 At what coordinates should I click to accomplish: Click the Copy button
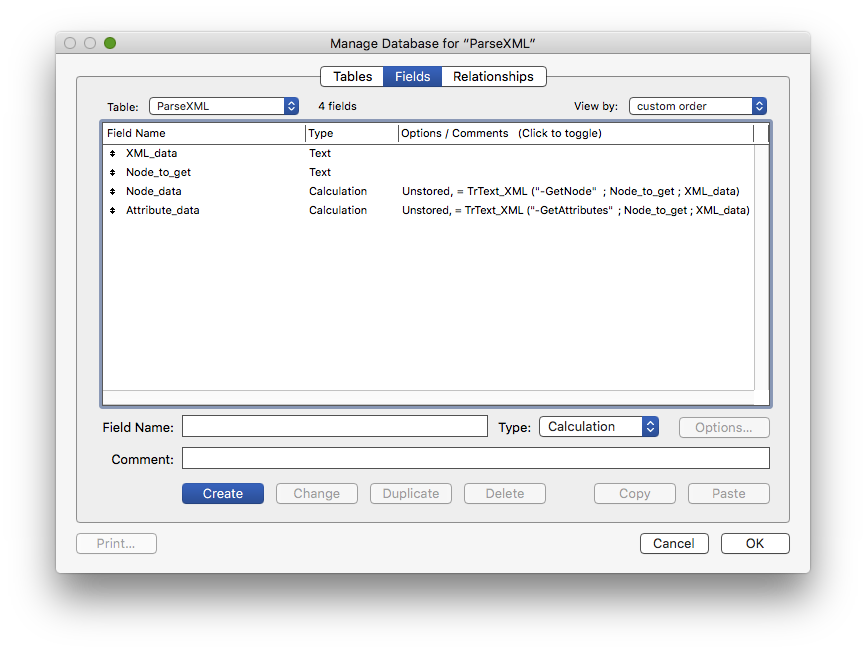point(635,493)
